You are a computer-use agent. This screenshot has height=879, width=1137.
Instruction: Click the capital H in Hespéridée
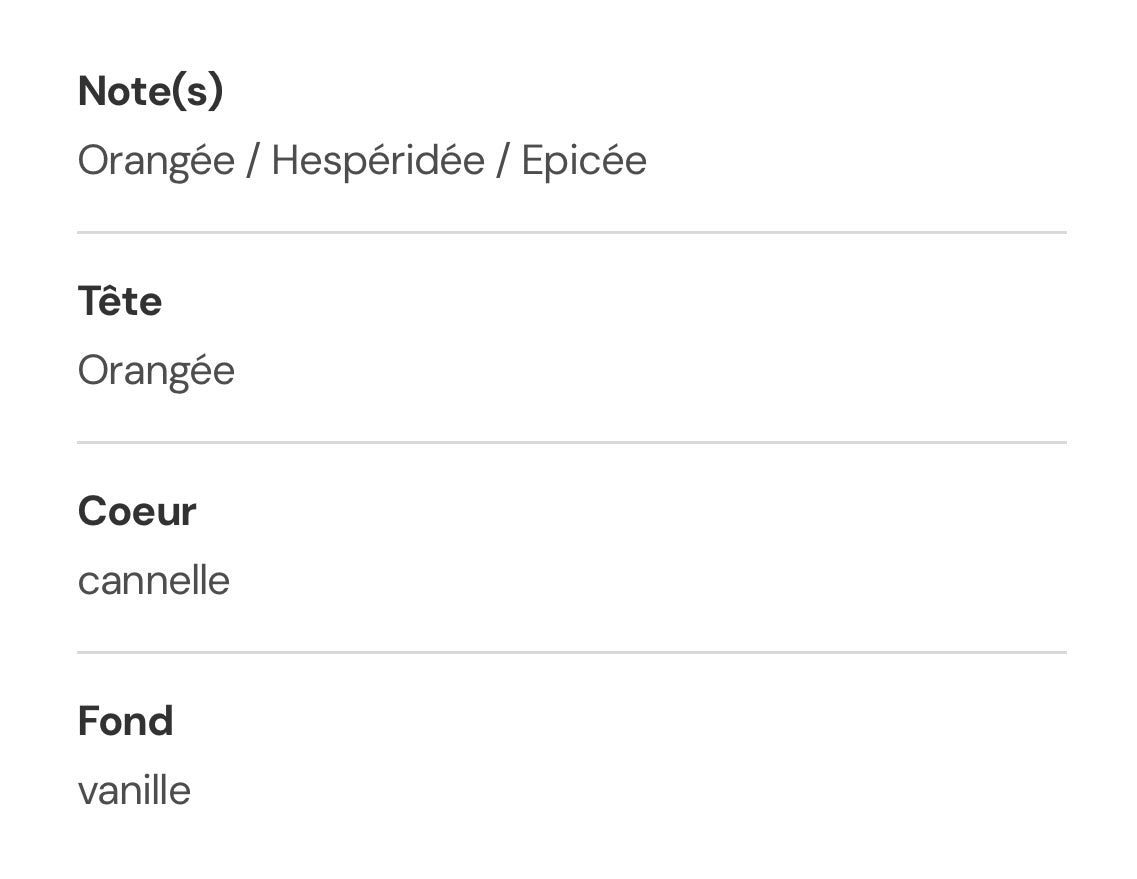tap(285, 160)
